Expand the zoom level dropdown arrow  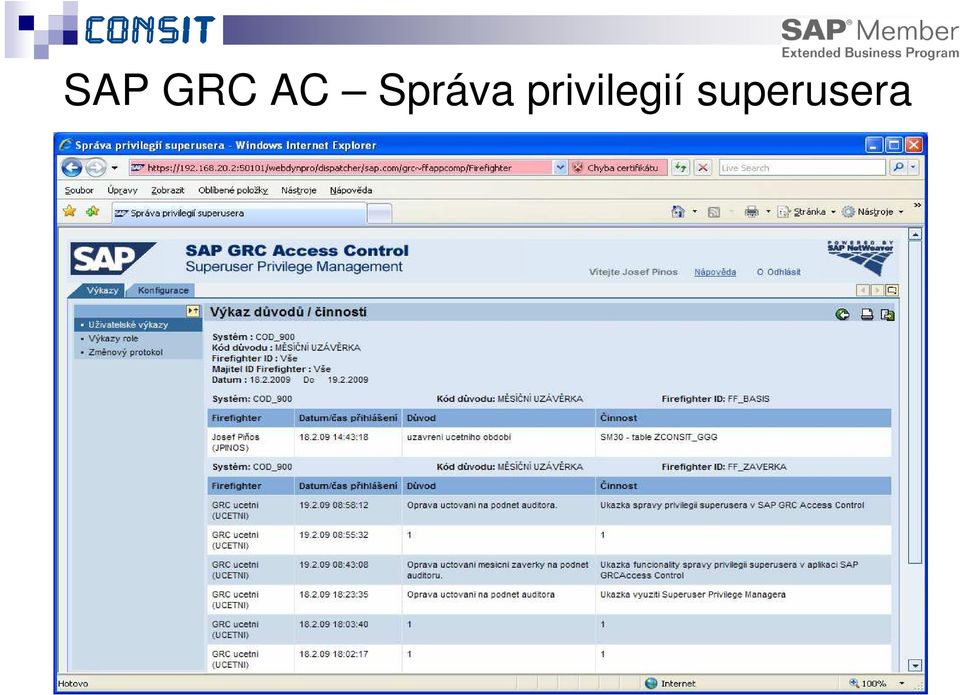[901, 683]
